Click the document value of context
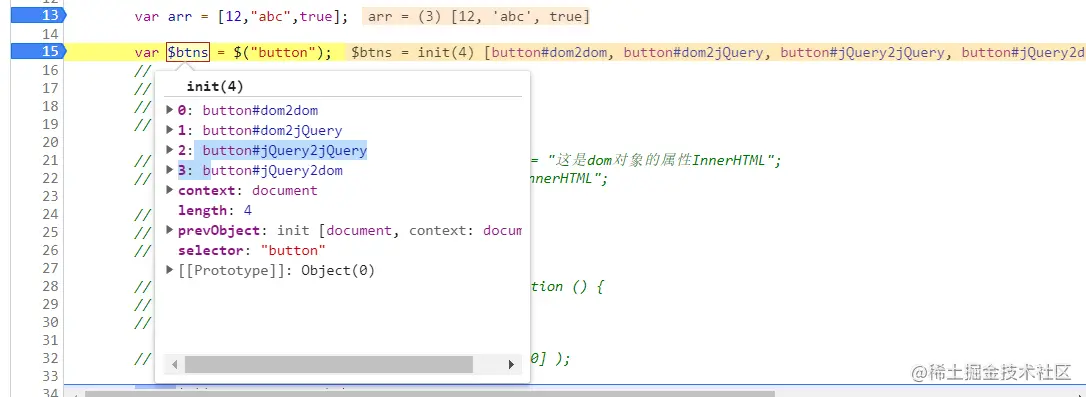The image size is (1086, 397). tap(285, 191)
